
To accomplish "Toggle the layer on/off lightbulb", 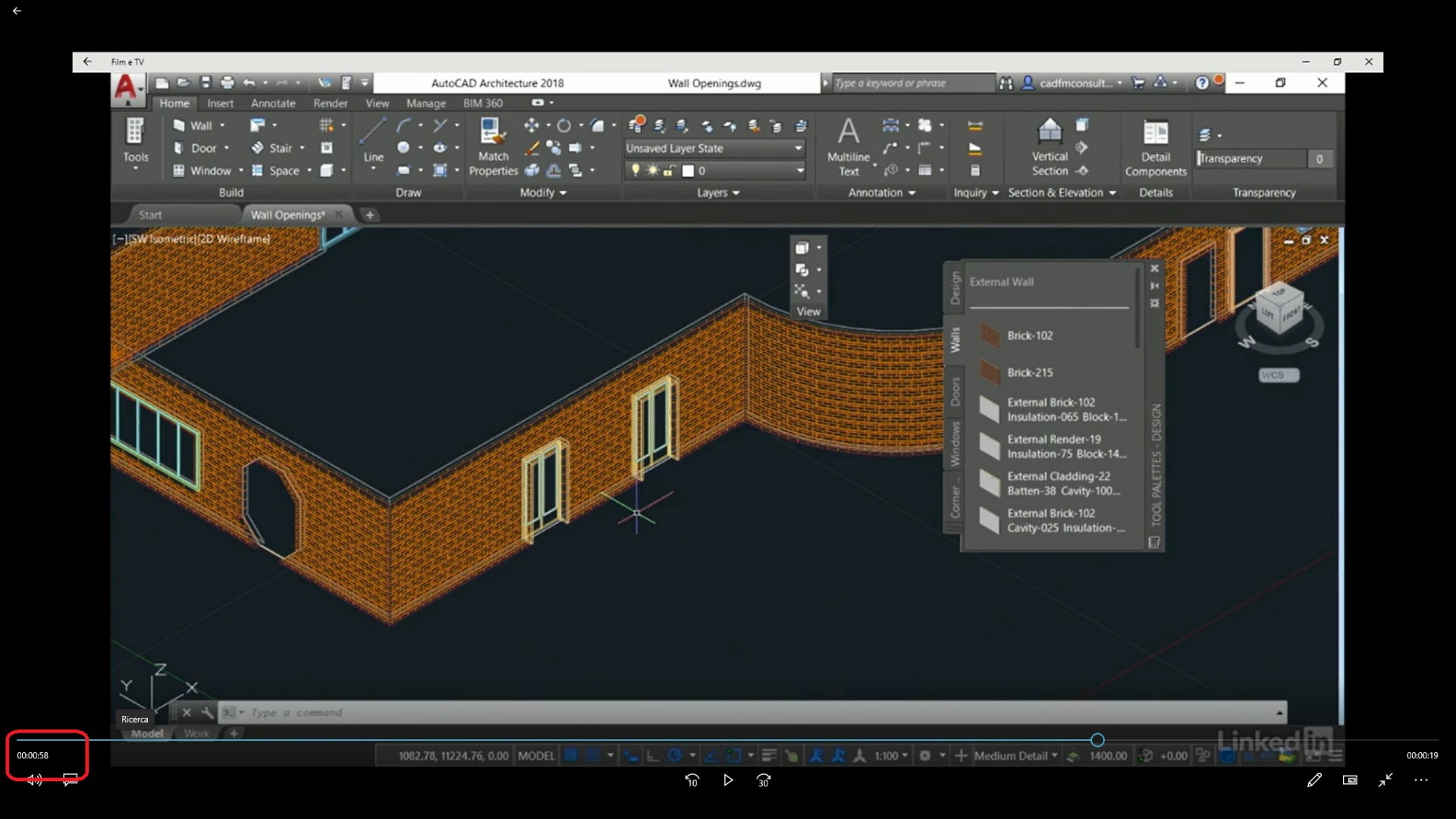I will tap(635, 171).
